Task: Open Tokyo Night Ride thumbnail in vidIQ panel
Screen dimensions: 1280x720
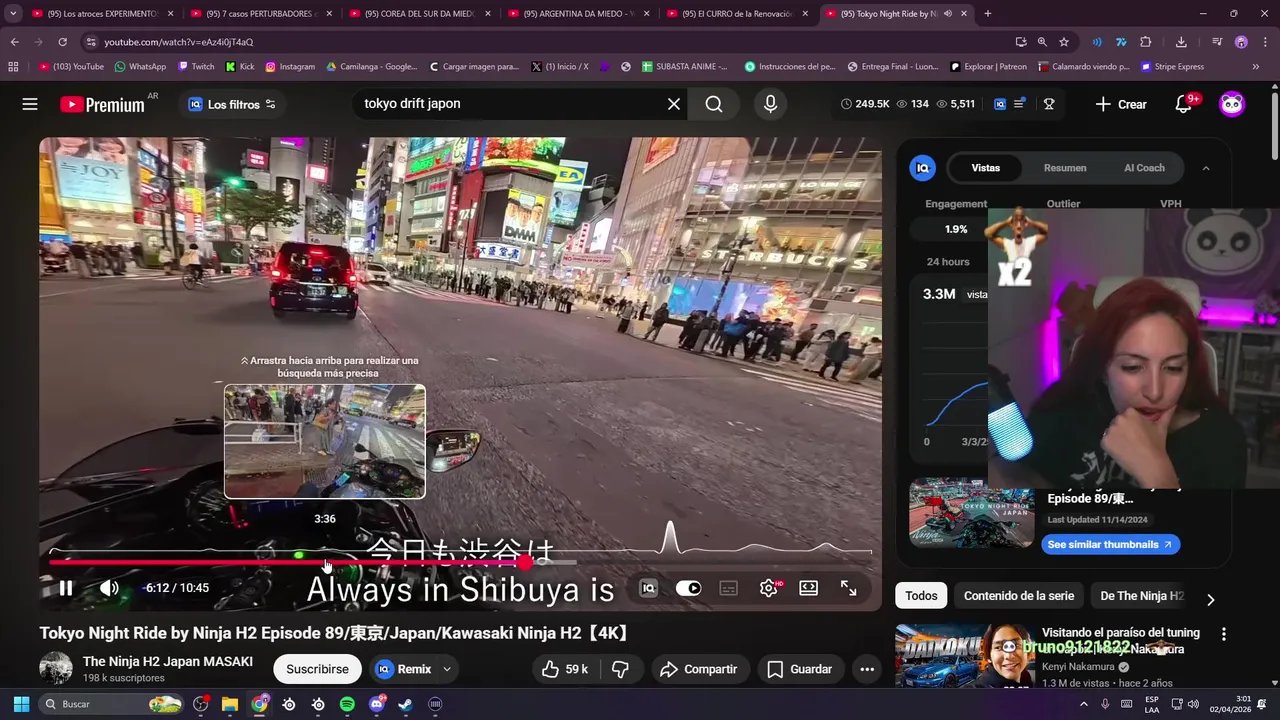Action: [971, 513]
